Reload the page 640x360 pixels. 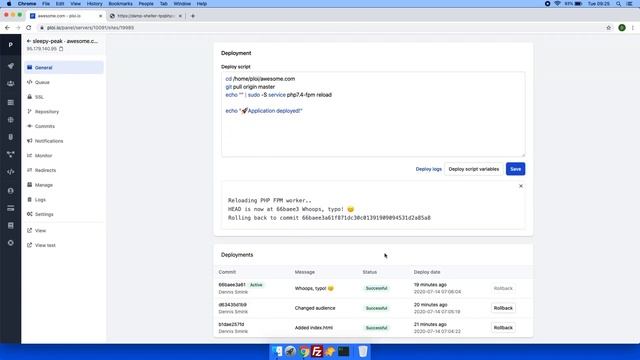click(29, 28)
